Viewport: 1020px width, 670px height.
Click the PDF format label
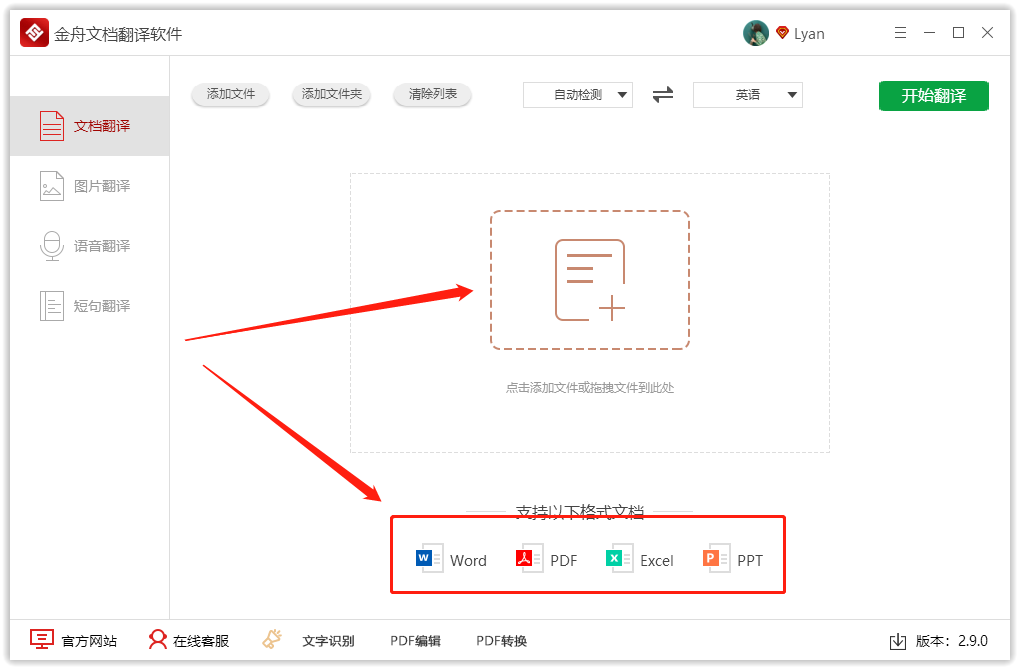(x=563, y=561)
